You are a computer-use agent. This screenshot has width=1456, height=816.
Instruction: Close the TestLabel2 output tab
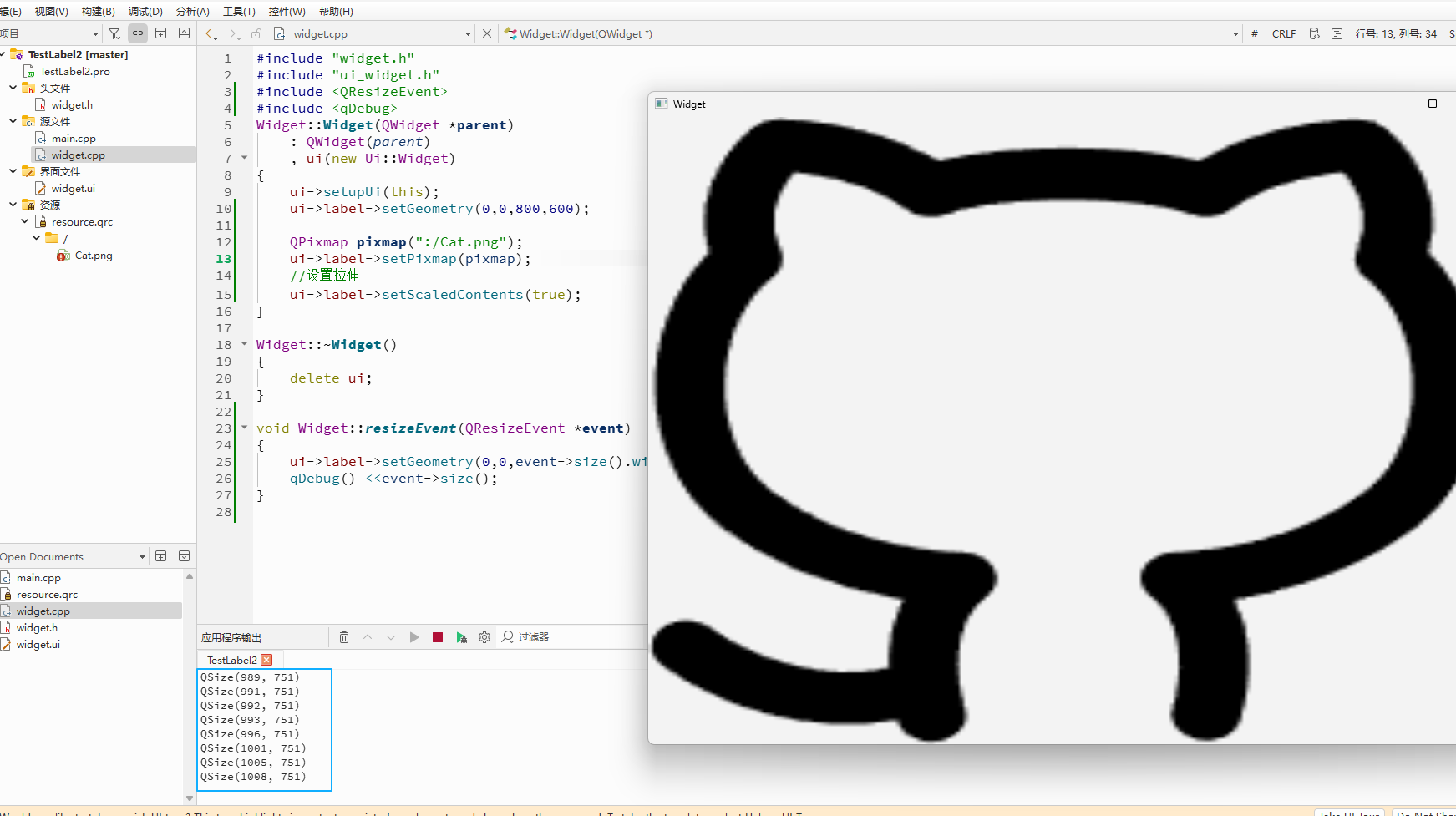(x=266, y=660)
